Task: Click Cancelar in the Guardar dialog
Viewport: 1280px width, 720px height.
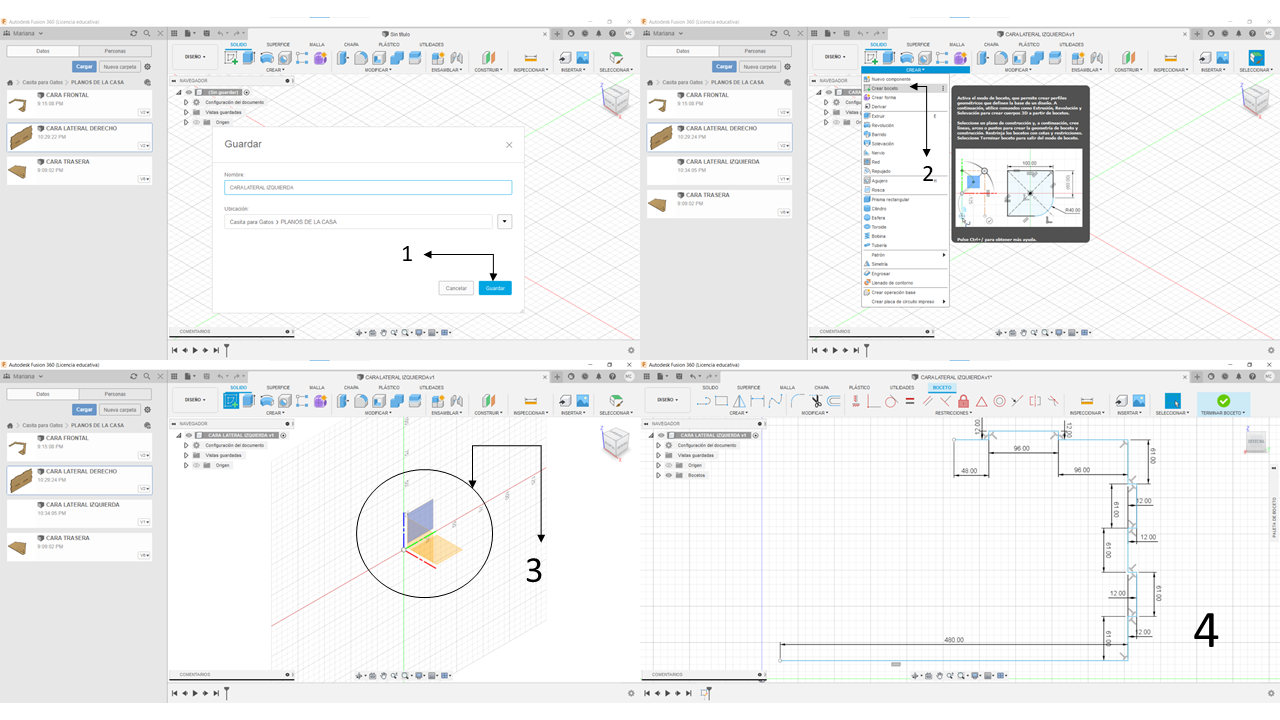Action: click(456, 288)
